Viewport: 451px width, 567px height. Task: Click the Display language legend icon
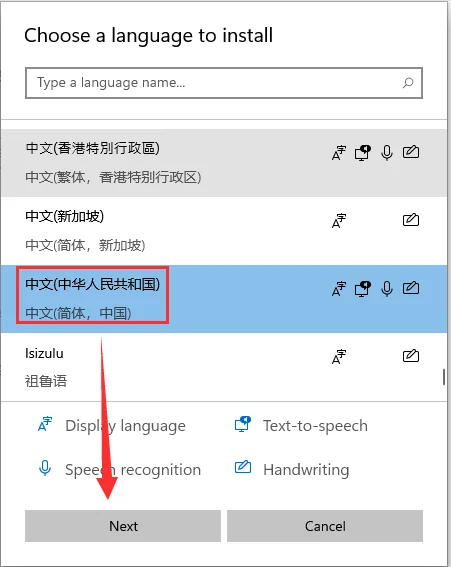[x=45, y=425]
